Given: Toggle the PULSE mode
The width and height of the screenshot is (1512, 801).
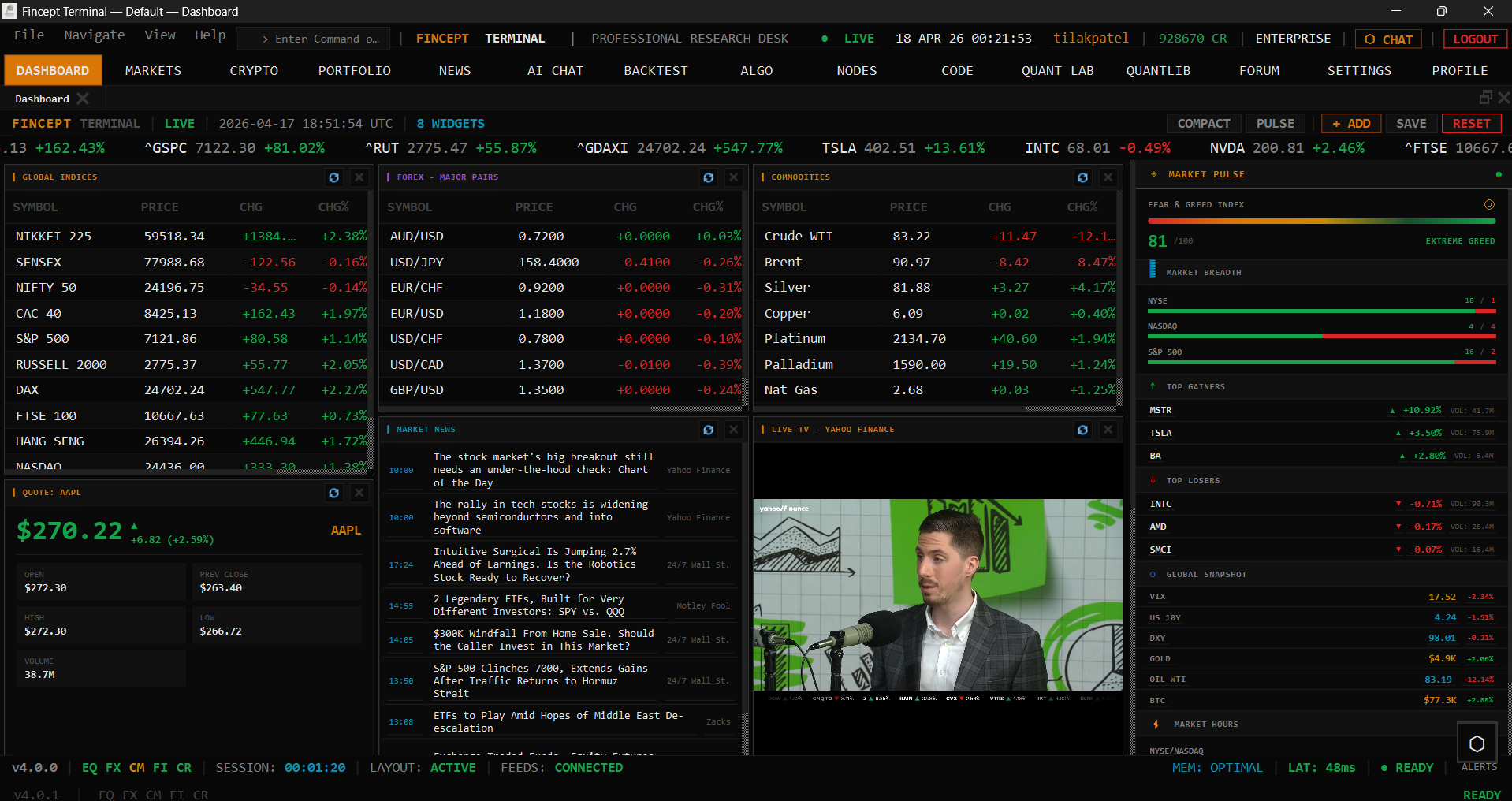Looking at the screenshot, I should (1274, 123).
